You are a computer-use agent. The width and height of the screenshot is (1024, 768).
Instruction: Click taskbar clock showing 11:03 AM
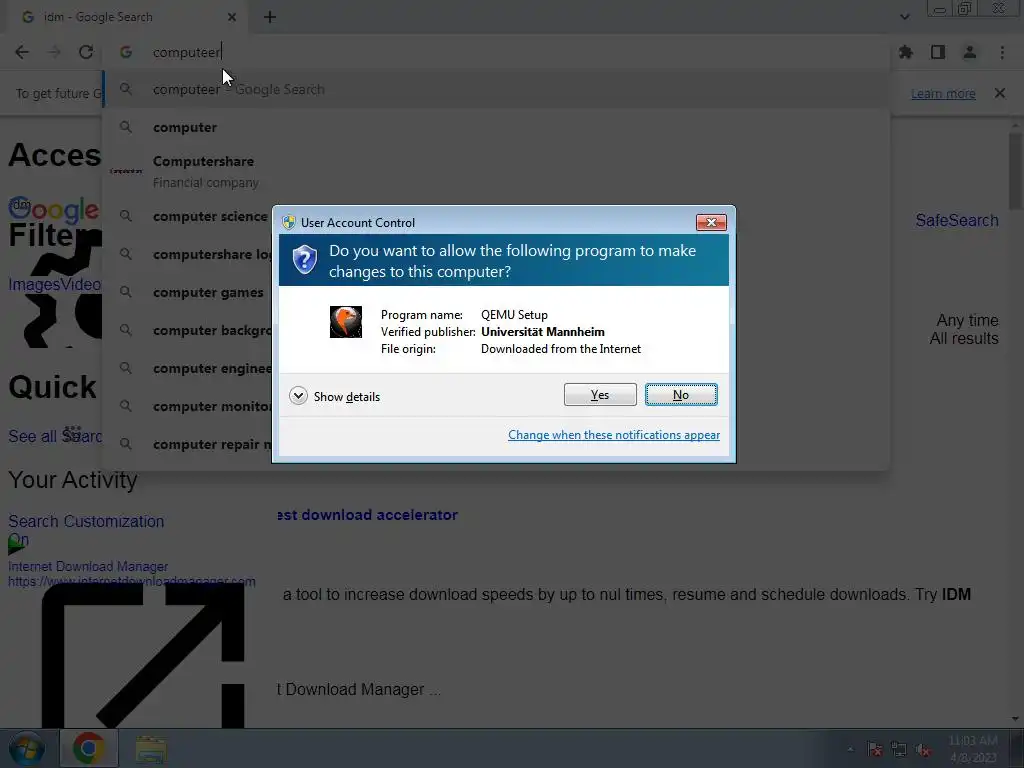973,749
